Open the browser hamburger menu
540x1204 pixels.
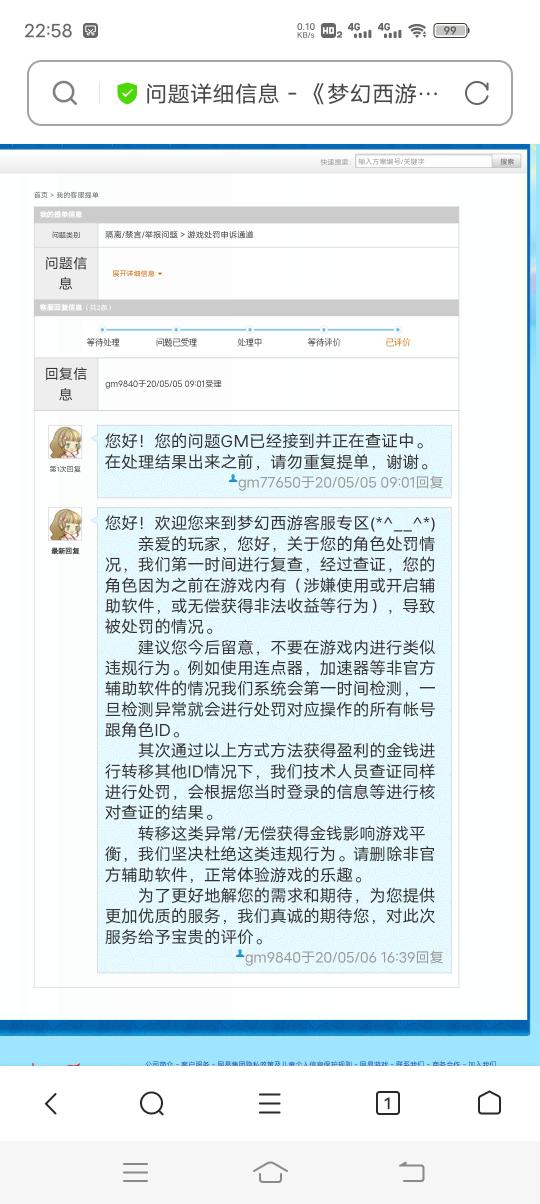(x=270, y=1102)
